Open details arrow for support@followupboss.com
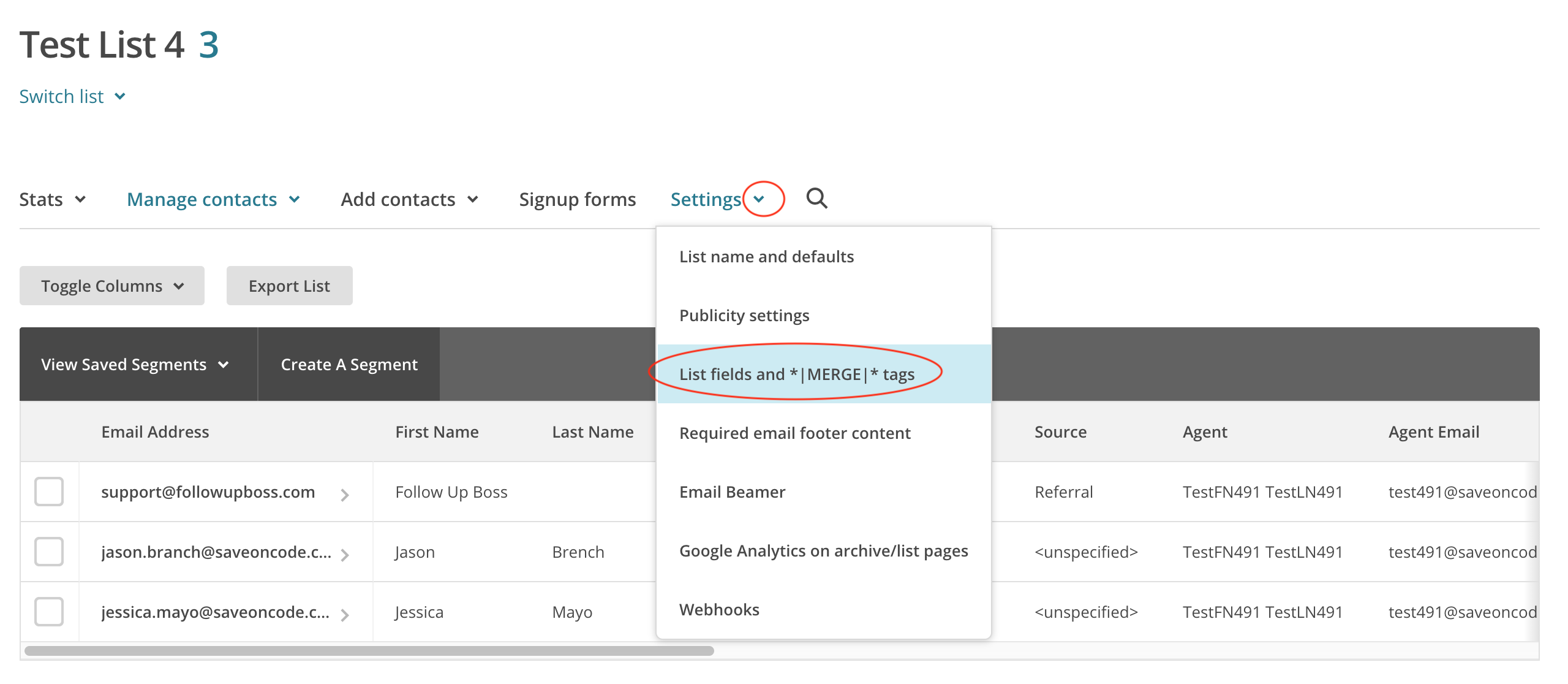 click(345, 495)
